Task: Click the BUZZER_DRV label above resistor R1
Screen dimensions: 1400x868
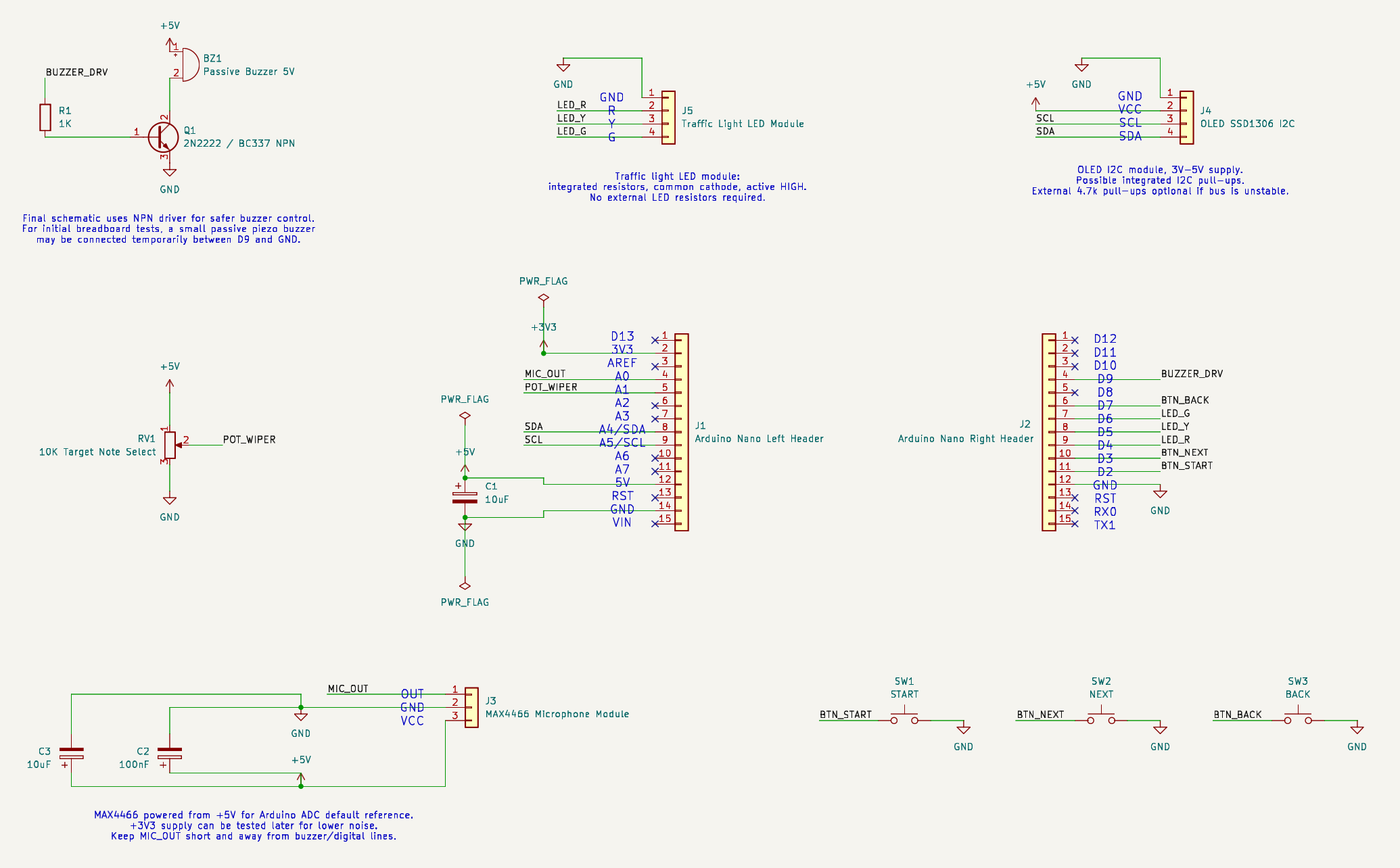Action: (x=76, y=72)
